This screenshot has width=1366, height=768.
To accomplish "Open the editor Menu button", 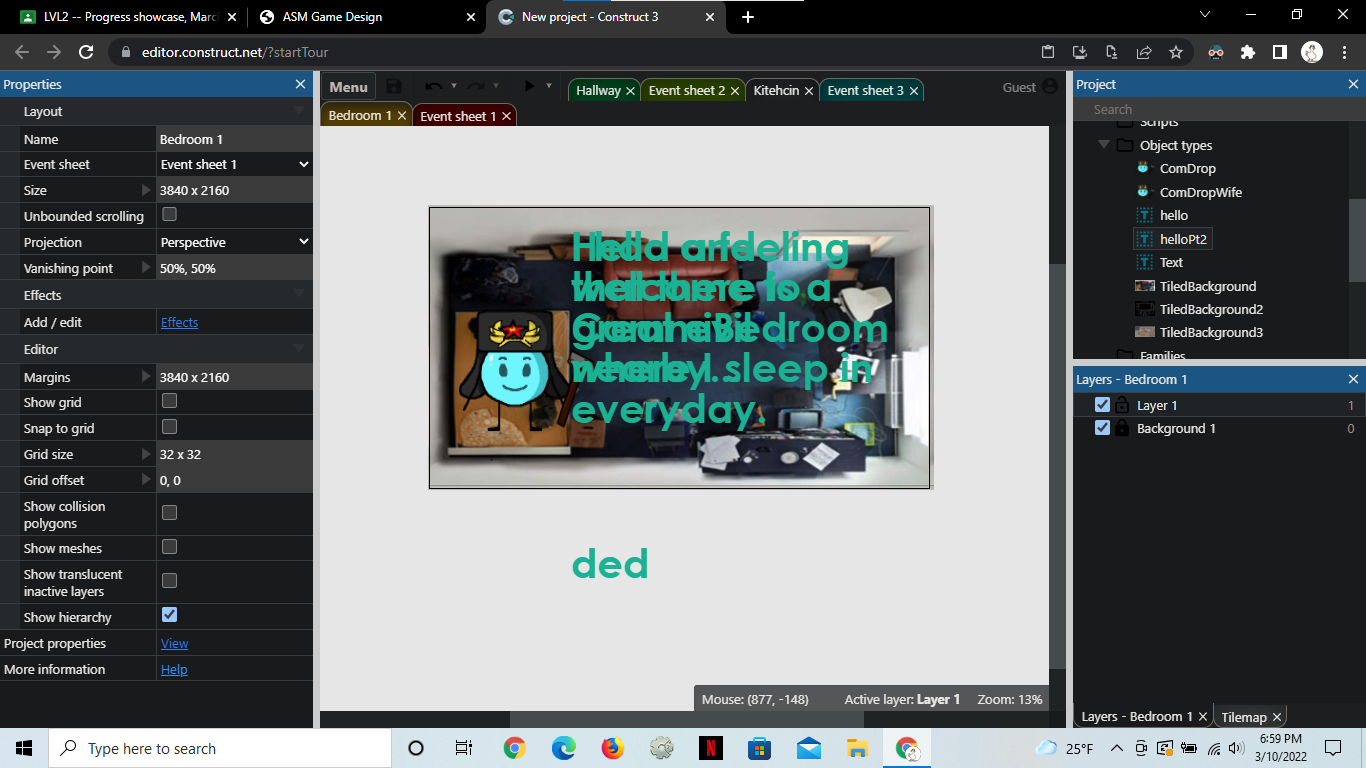I will tap(348, 87).
